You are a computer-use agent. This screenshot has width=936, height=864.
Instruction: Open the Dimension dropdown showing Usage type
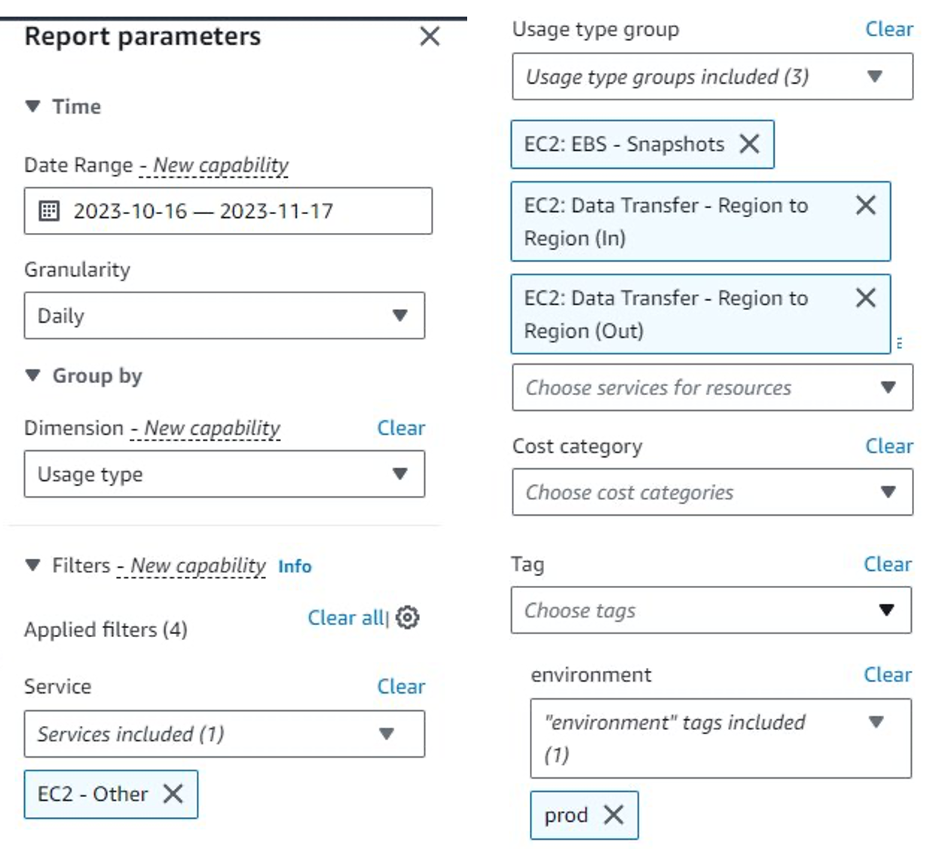224,474
